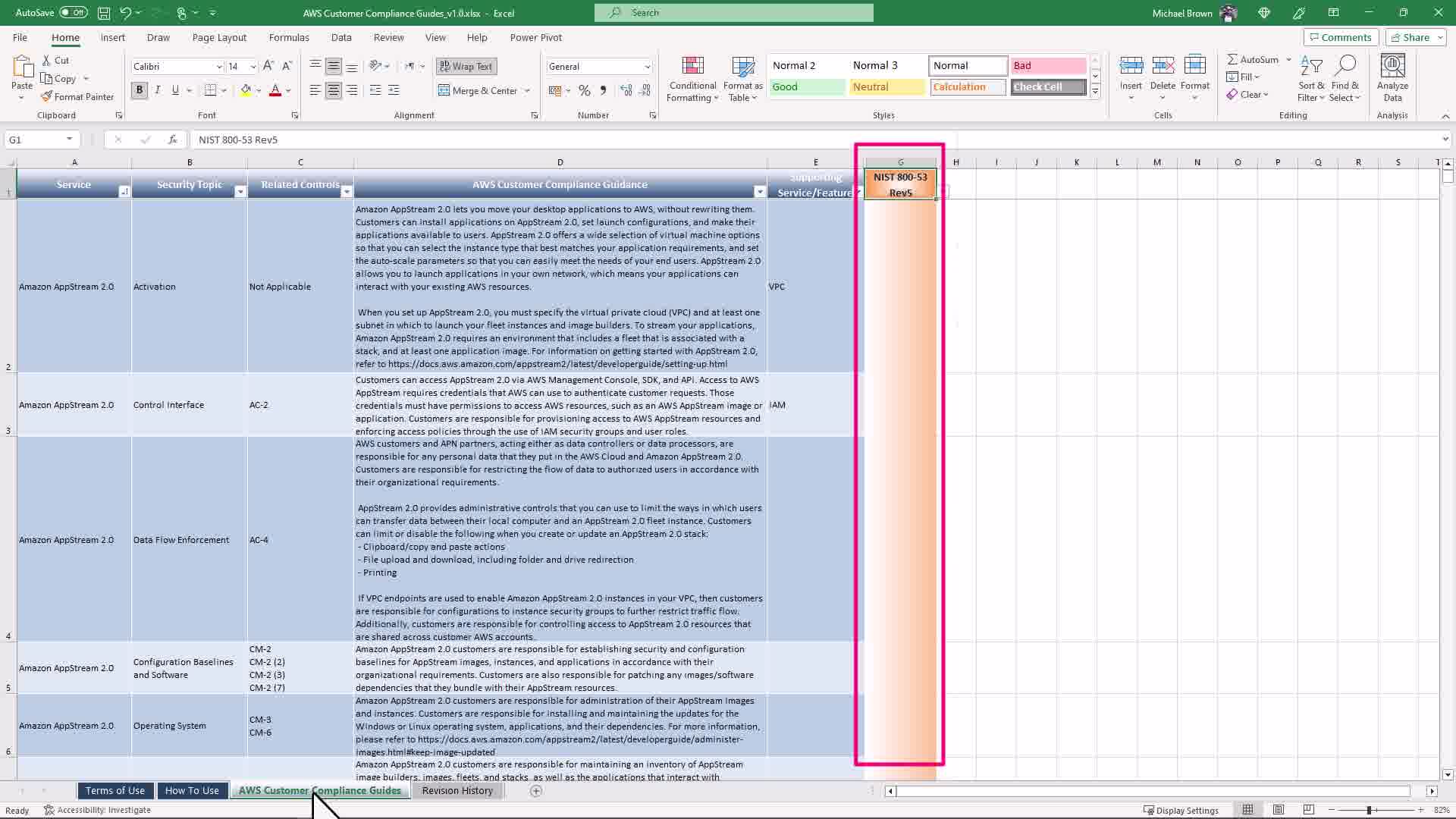This screenshot has height=819, width=1456.
Task: Switch to Revision History sheet
Action: pyautogui.click(x=457, y=790)
